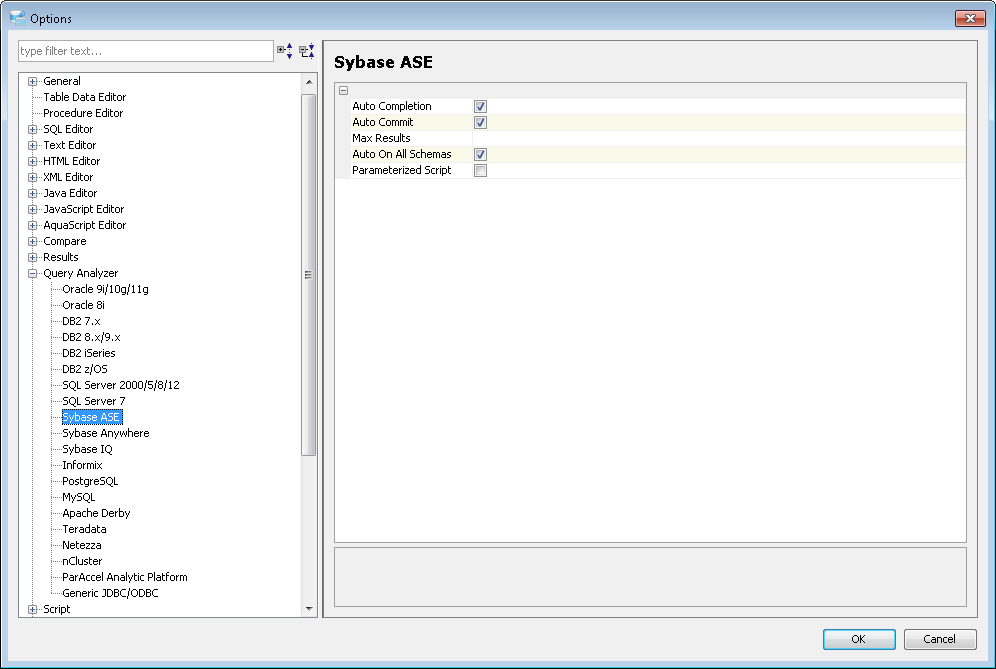Expand the Compare node

click(x=32, y=241)
